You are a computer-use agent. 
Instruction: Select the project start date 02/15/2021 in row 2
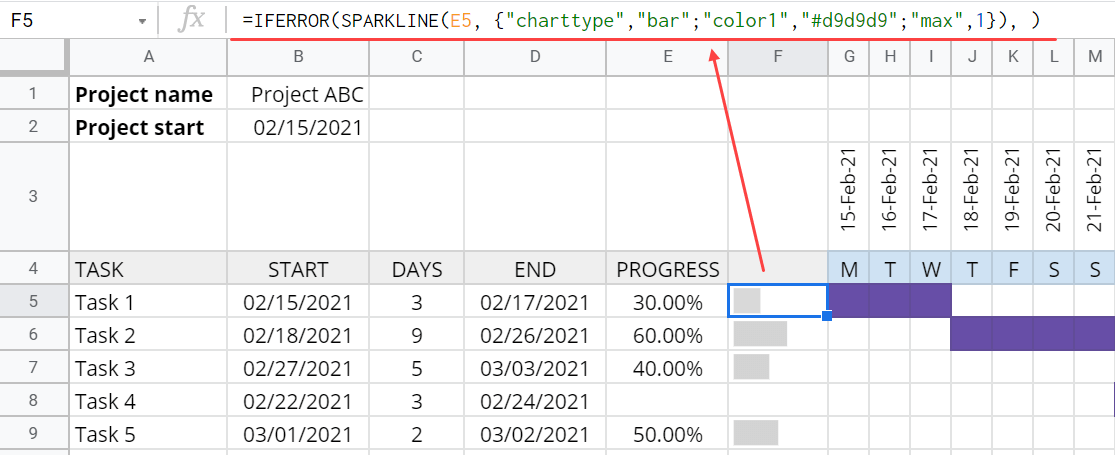pos(299,127)
